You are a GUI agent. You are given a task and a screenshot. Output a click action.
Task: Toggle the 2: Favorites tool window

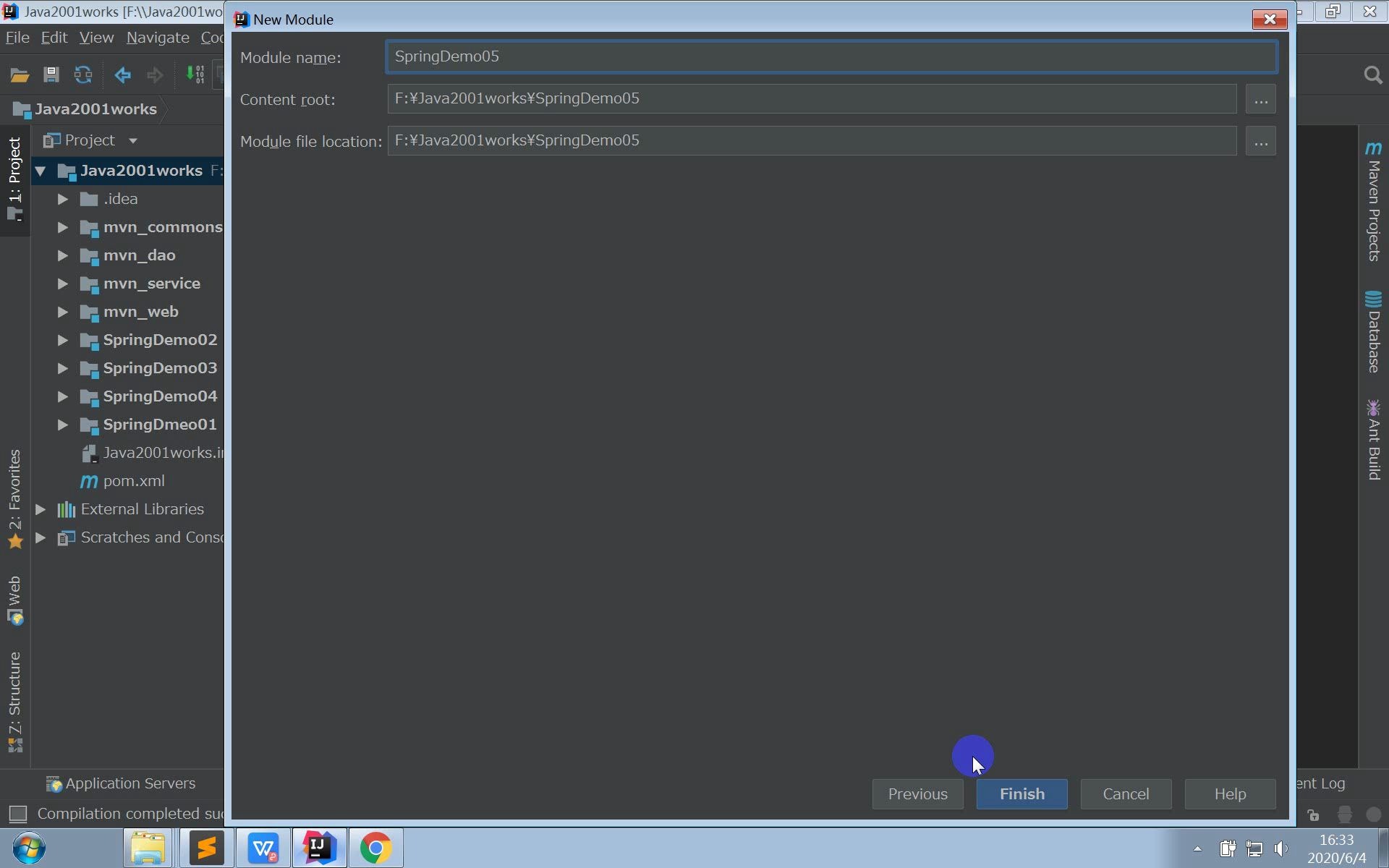click(x=15, y=499)
